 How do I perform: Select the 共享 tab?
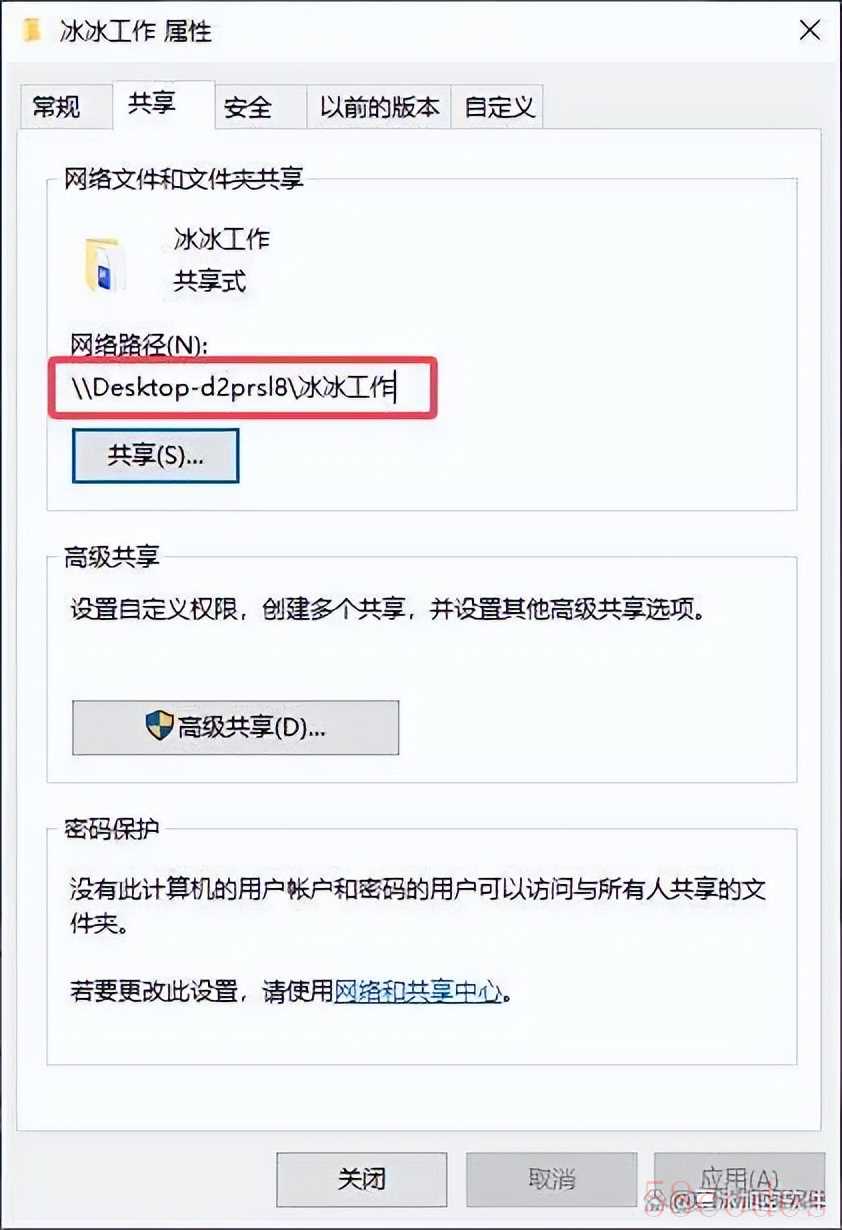pos(152,104)
